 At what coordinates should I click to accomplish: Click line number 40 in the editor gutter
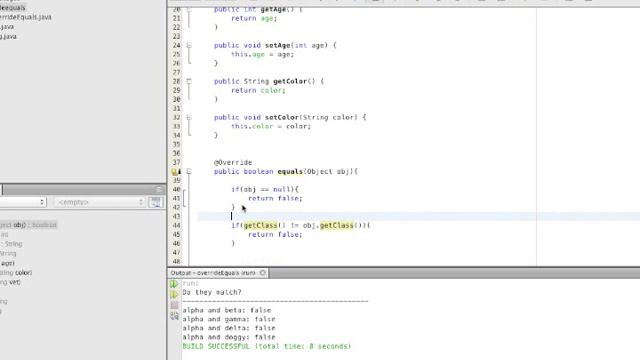point(176,189)
